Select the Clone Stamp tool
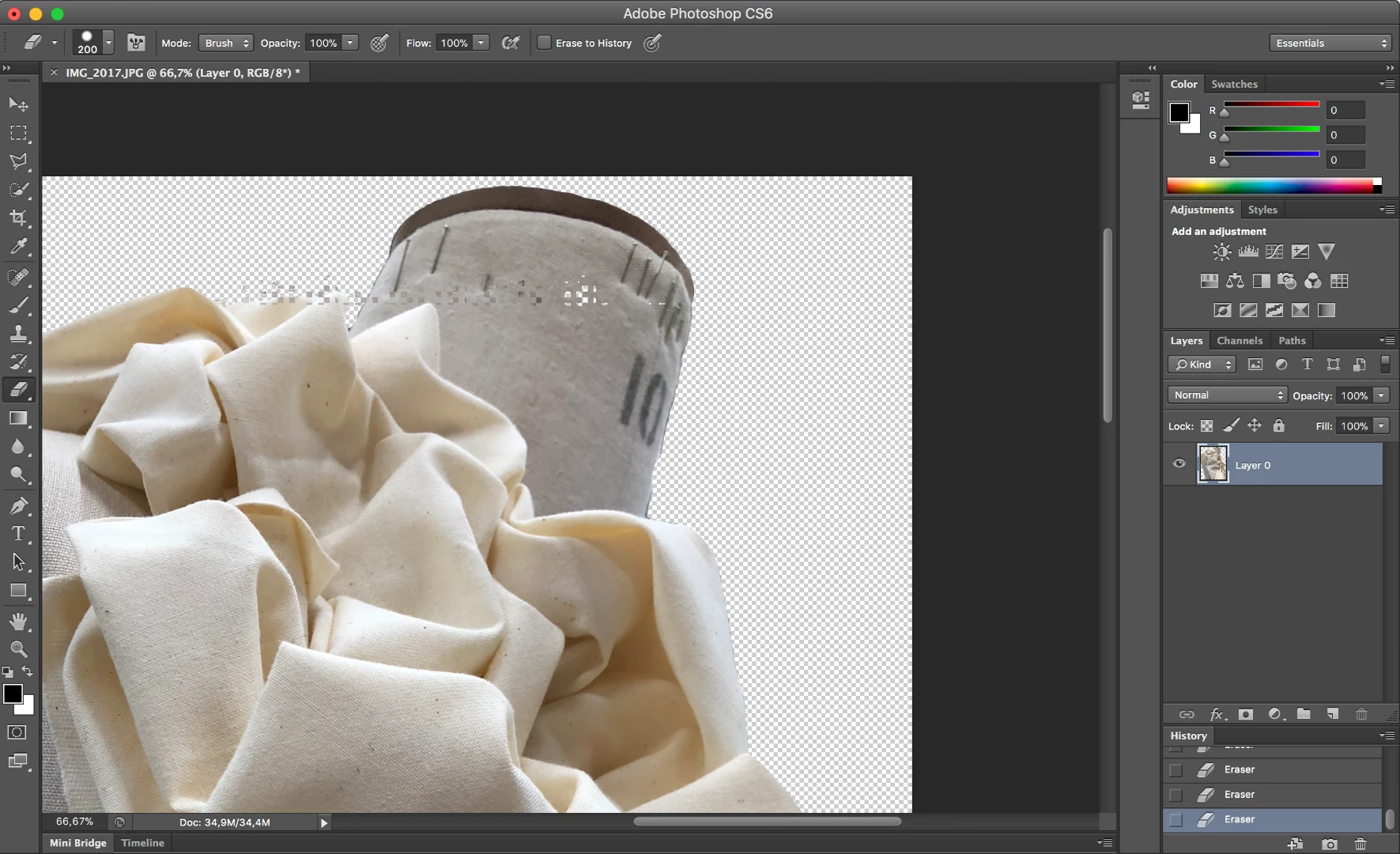This screenshot has width=1400, height=854. point(18,334)
